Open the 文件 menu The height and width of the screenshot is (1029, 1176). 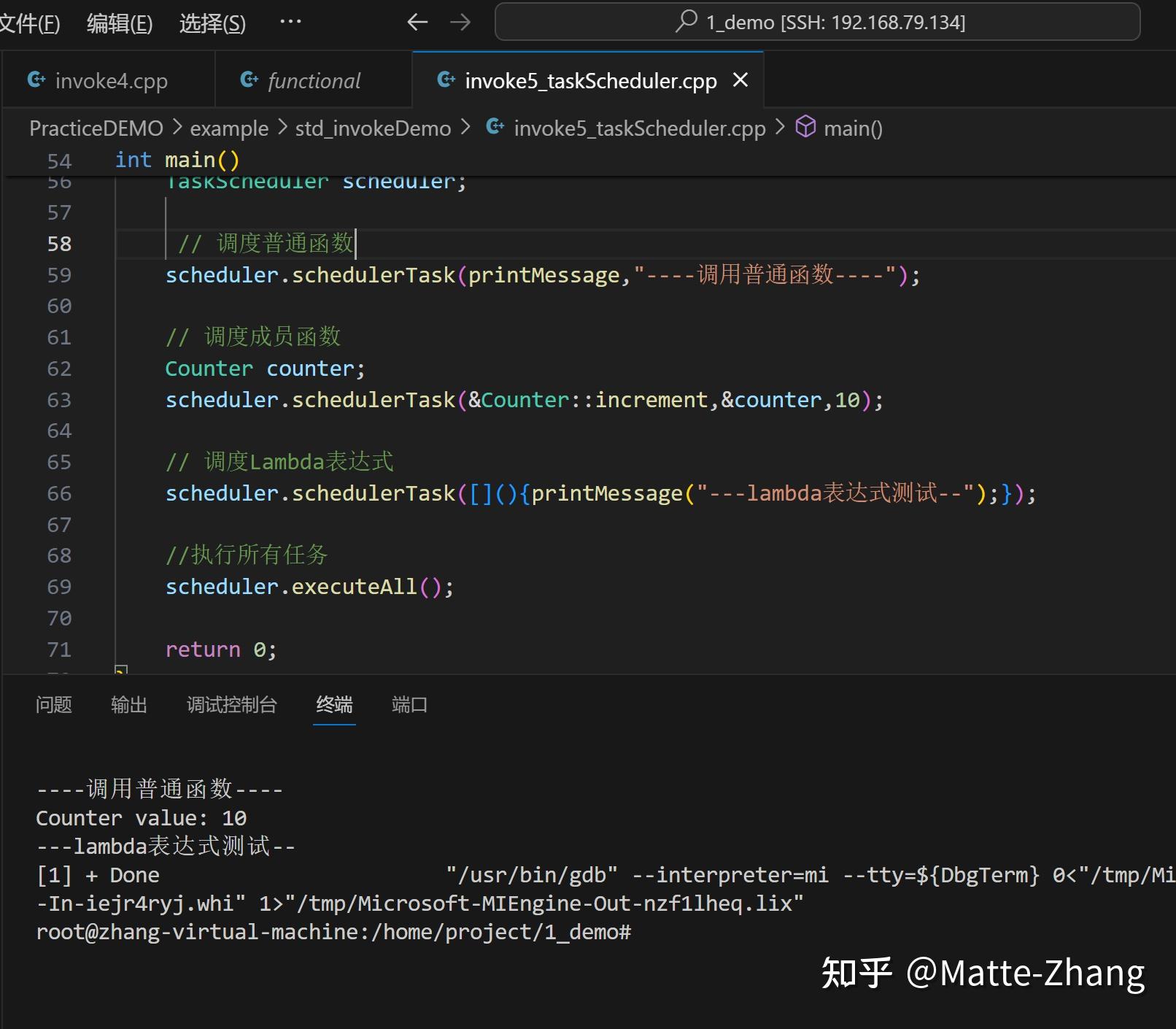pyautogui.click(x=31, y=23)
